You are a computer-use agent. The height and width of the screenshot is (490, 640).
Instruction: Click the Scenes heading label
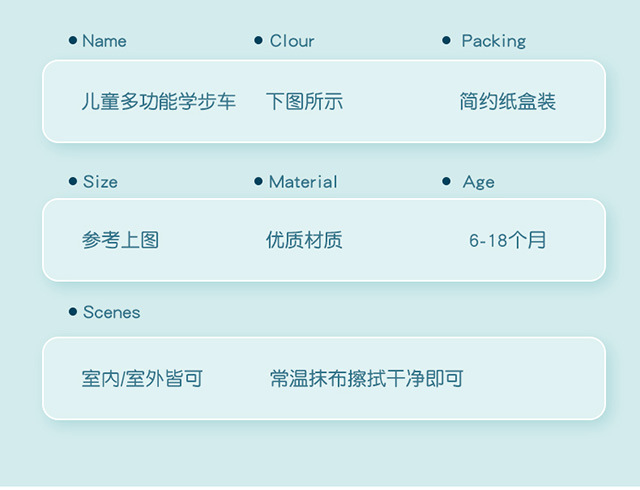[111, 313]
